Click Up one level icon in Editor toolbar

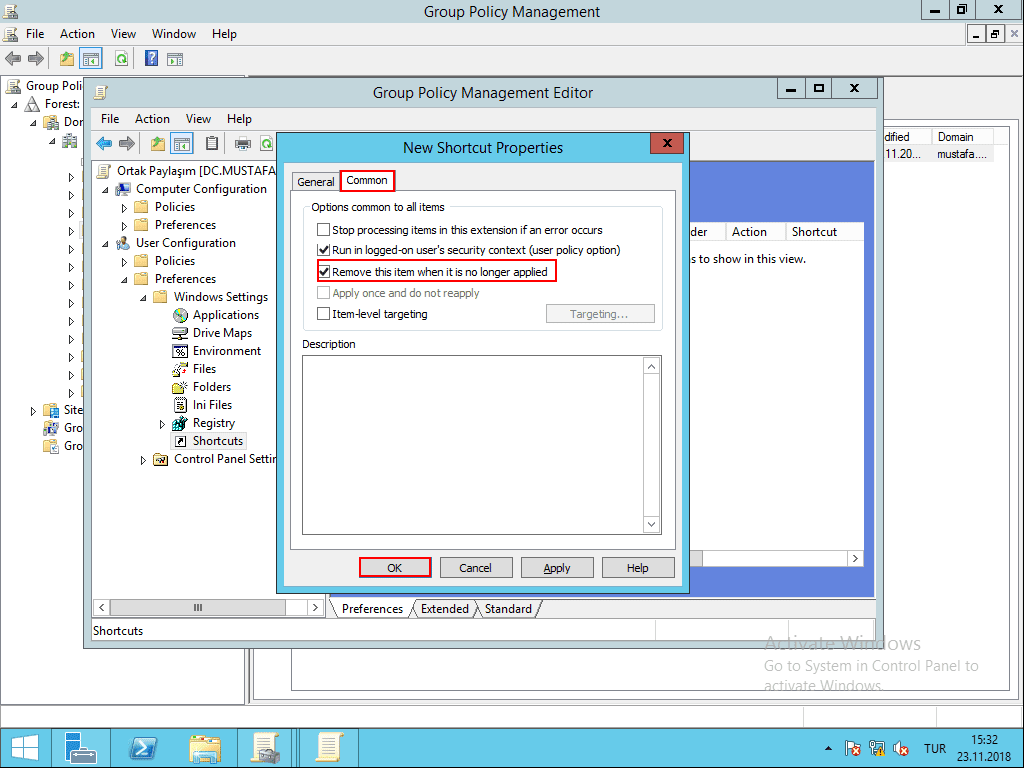157,143
